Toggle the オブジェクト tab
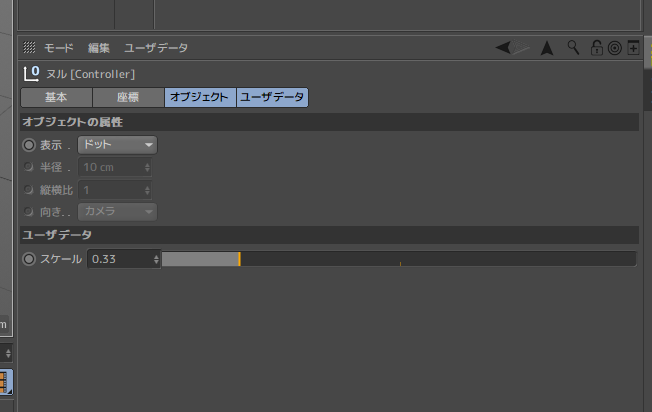652x412 pixels. [200, 97]
